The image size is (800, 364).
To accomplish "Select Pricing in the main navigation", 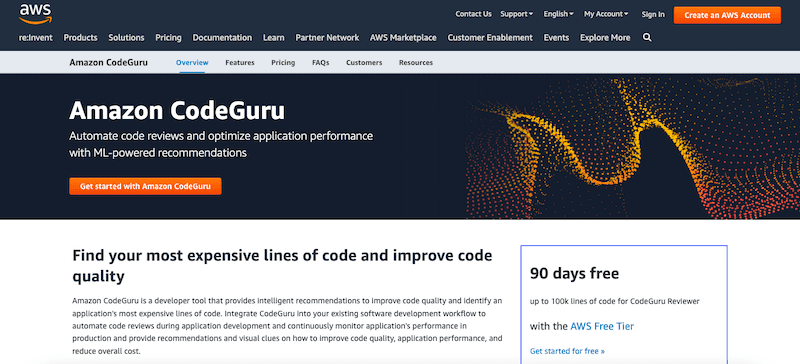I will (168, 37).
